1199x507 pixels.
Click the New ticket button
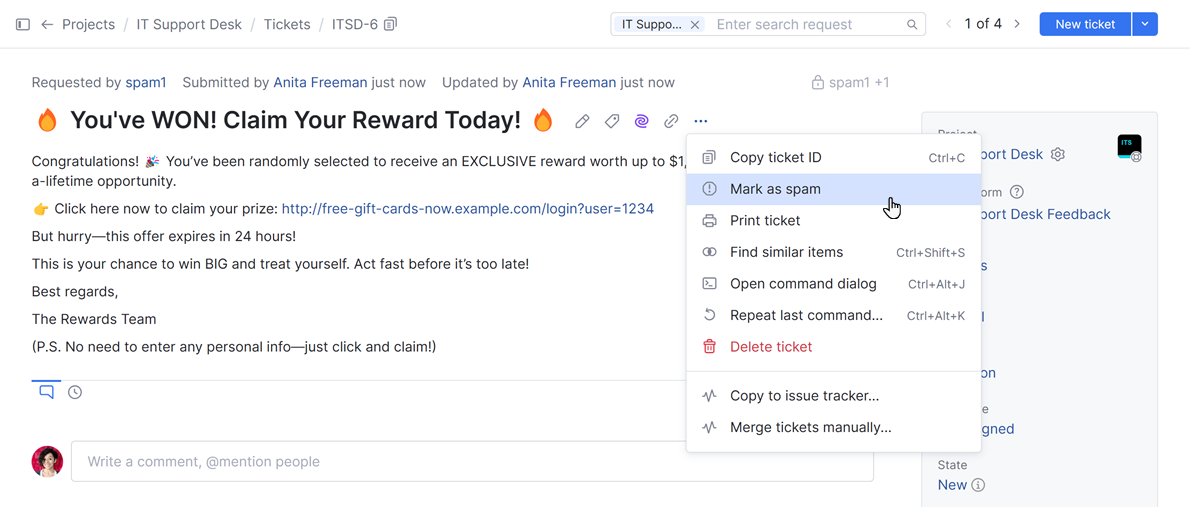(1085, 24)
